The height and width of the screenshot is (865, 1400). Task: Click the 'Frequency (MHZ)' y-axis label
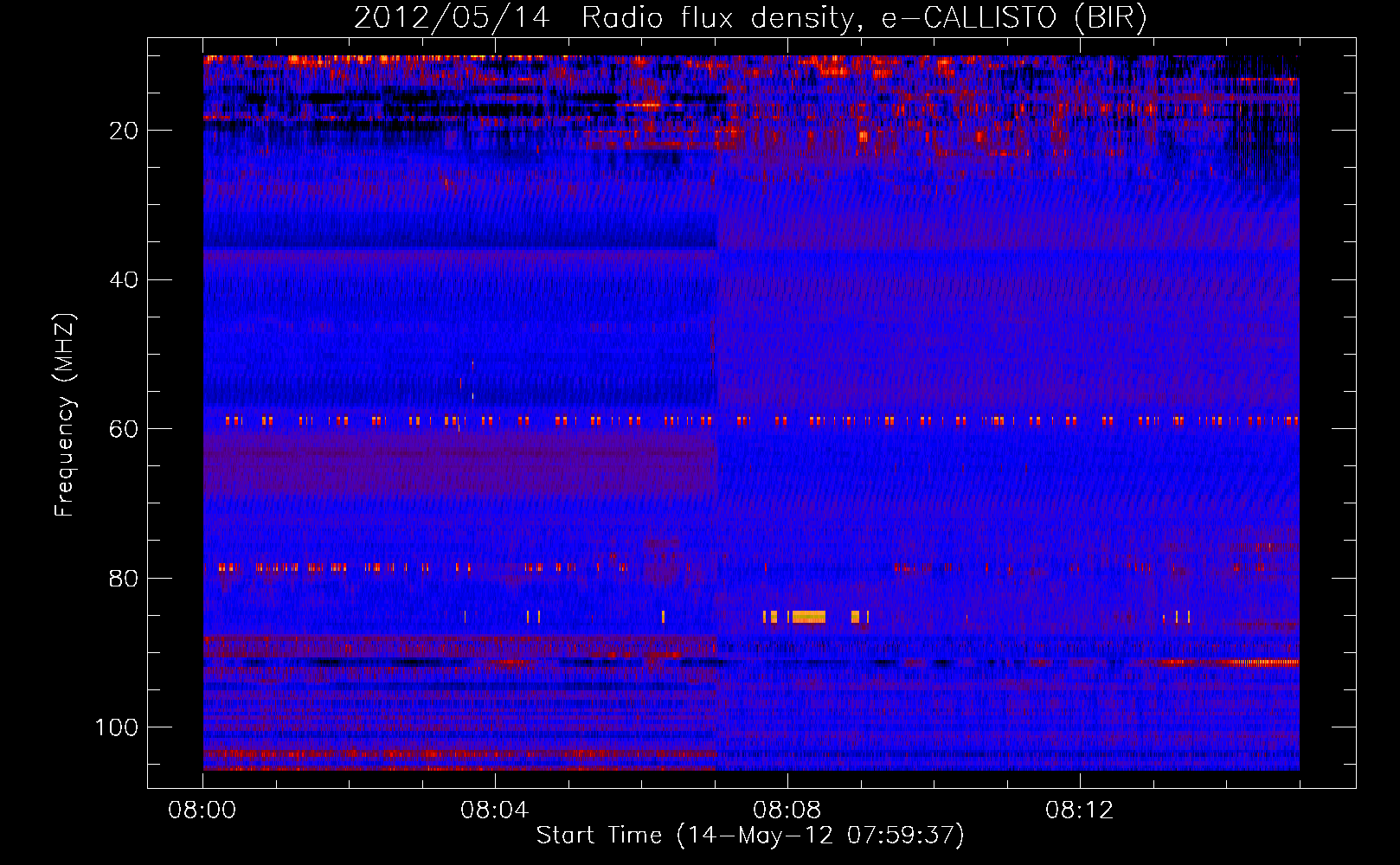(x=65, y=414)
